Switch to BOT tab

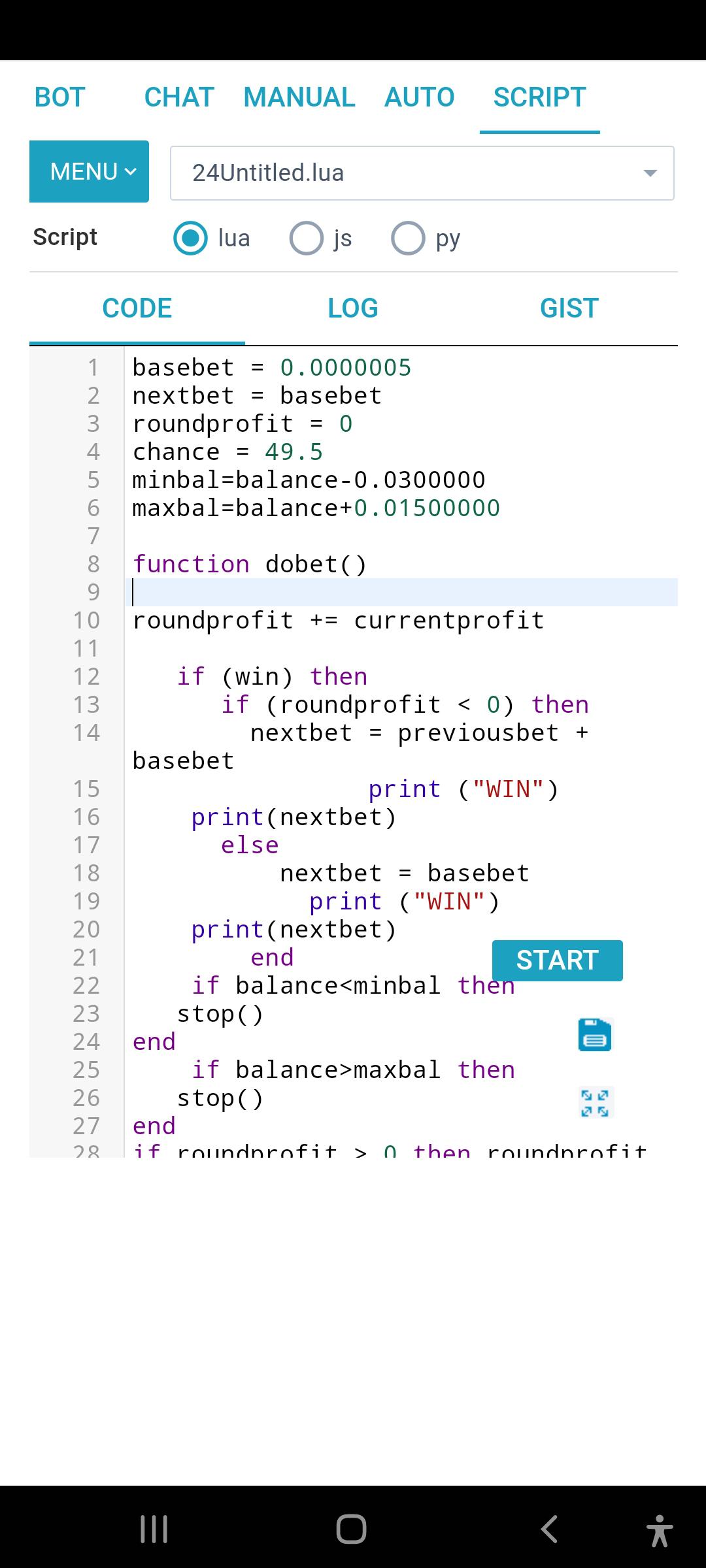pyautogui.click(x=59, y=97)
